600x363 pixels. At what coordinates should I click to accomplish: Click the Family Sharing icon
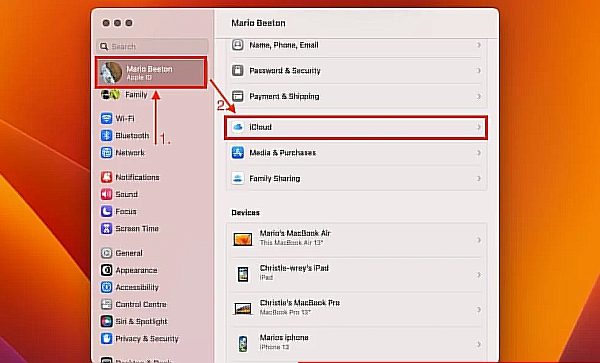pyautogui.click(x=238, y=178)
